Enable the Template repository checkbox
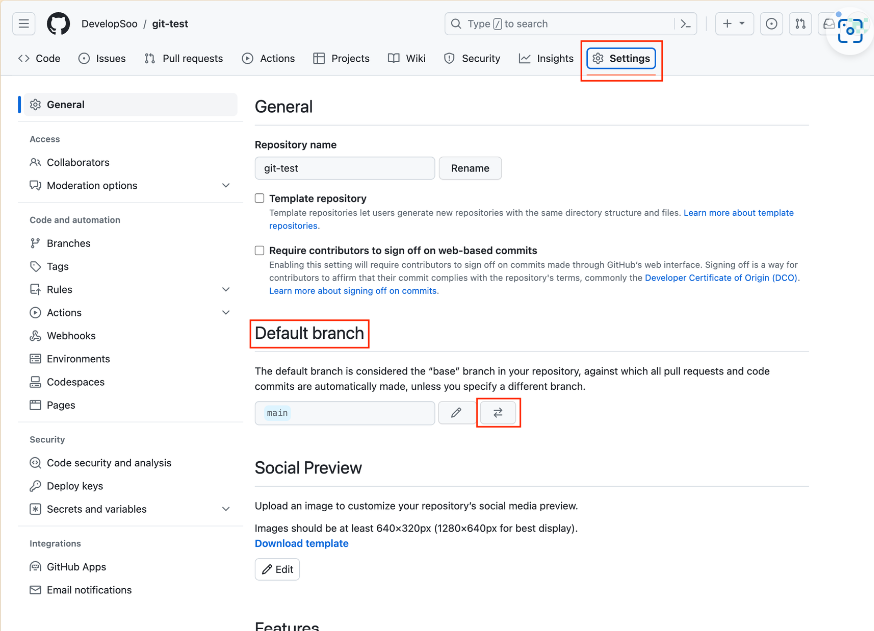Image resolution: width=874 pixels, height=631 pixels. pos(259,198)
